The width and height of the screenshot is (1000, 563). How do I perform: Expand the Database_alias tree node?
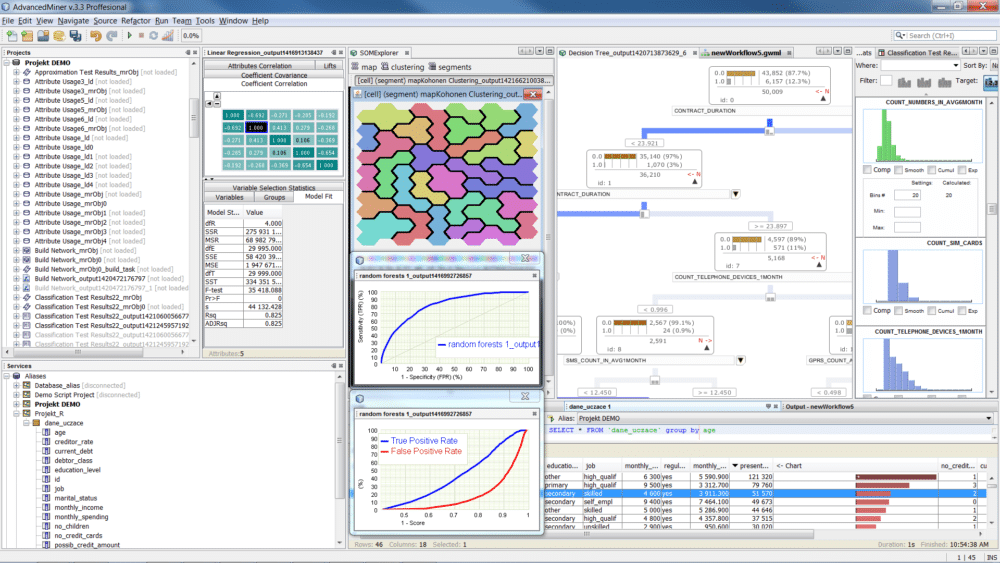coord(17,385)
